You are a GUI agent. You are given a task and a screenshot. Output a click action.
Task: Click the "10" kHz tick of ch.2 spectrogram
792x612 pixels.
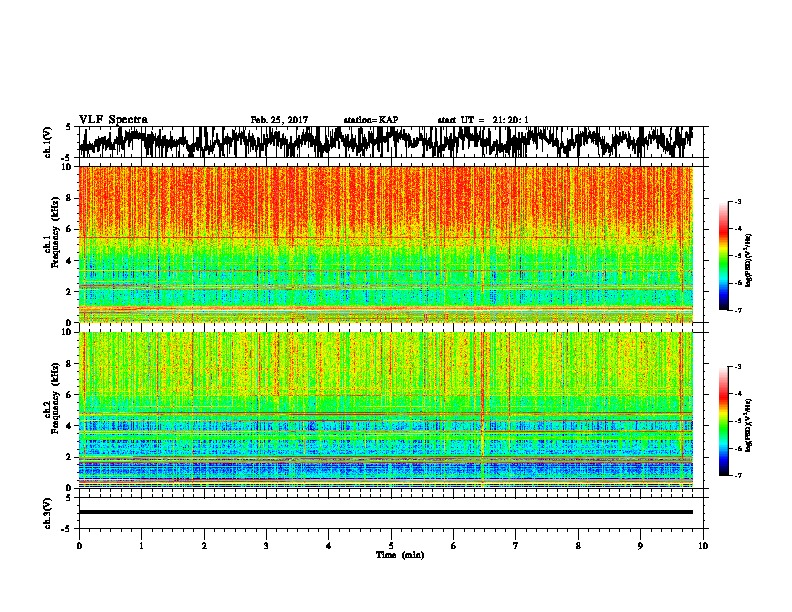68,332
